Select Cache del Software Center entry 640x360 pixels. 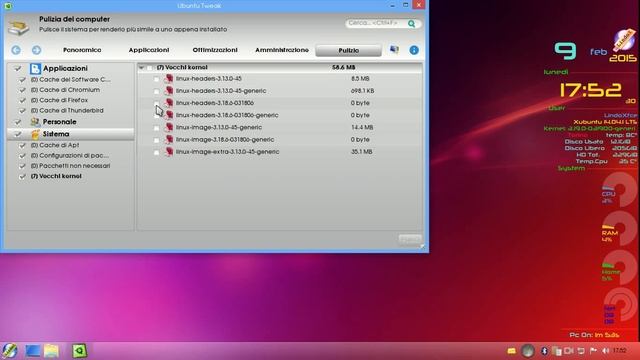point(71,80)
